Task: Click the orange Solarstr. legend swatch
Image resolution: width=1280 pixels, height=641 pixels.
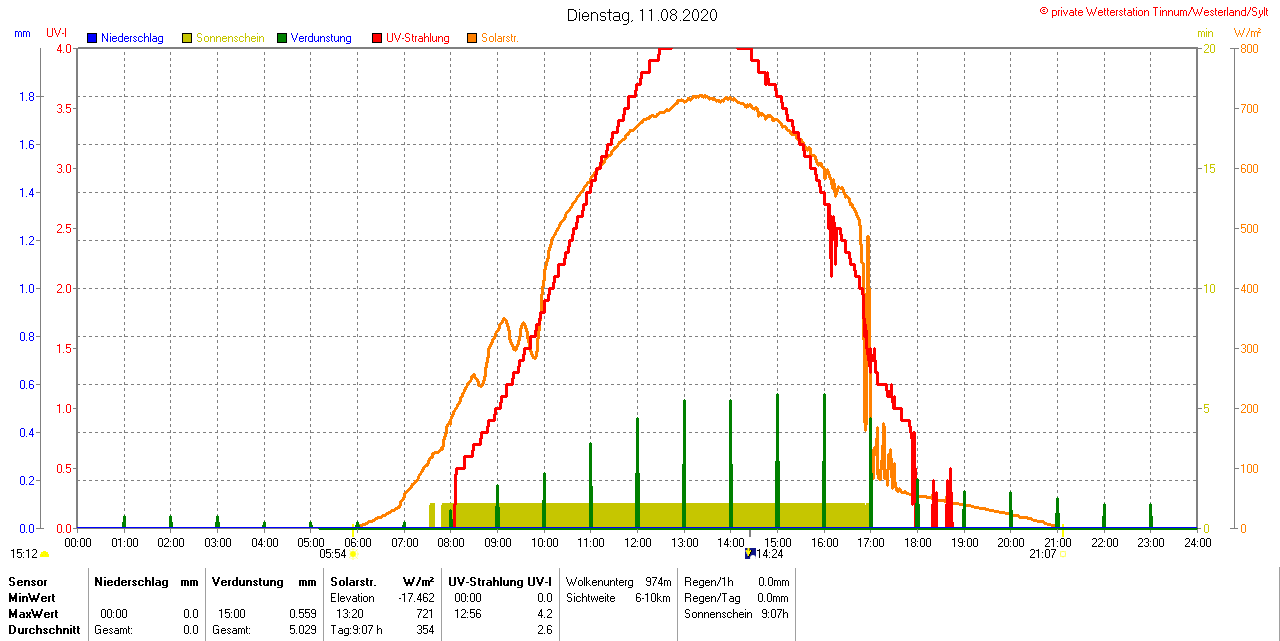Action: [x=472, y=38]
